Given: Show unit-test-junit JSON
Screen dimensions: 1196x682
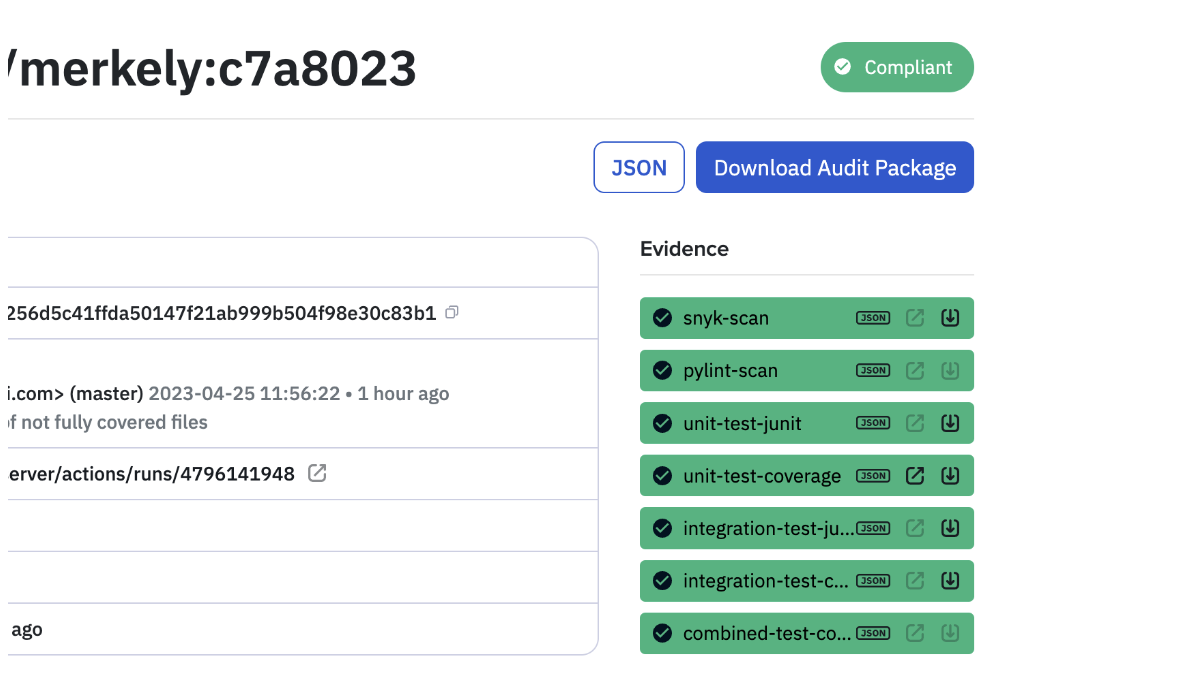Looking at the screenshot, I should pos(873,423).
